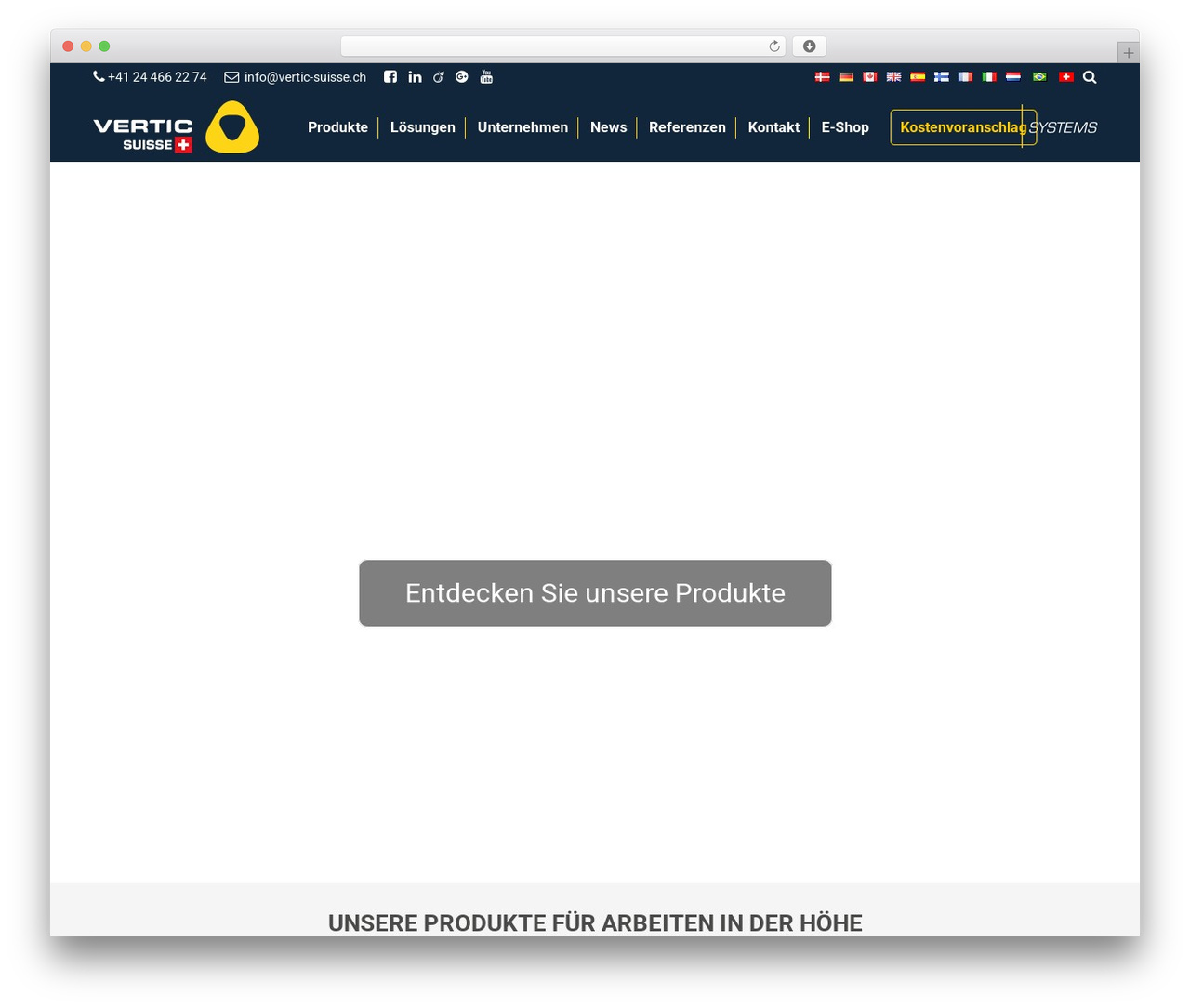Open the YouTube channel icon

[486, 77]
